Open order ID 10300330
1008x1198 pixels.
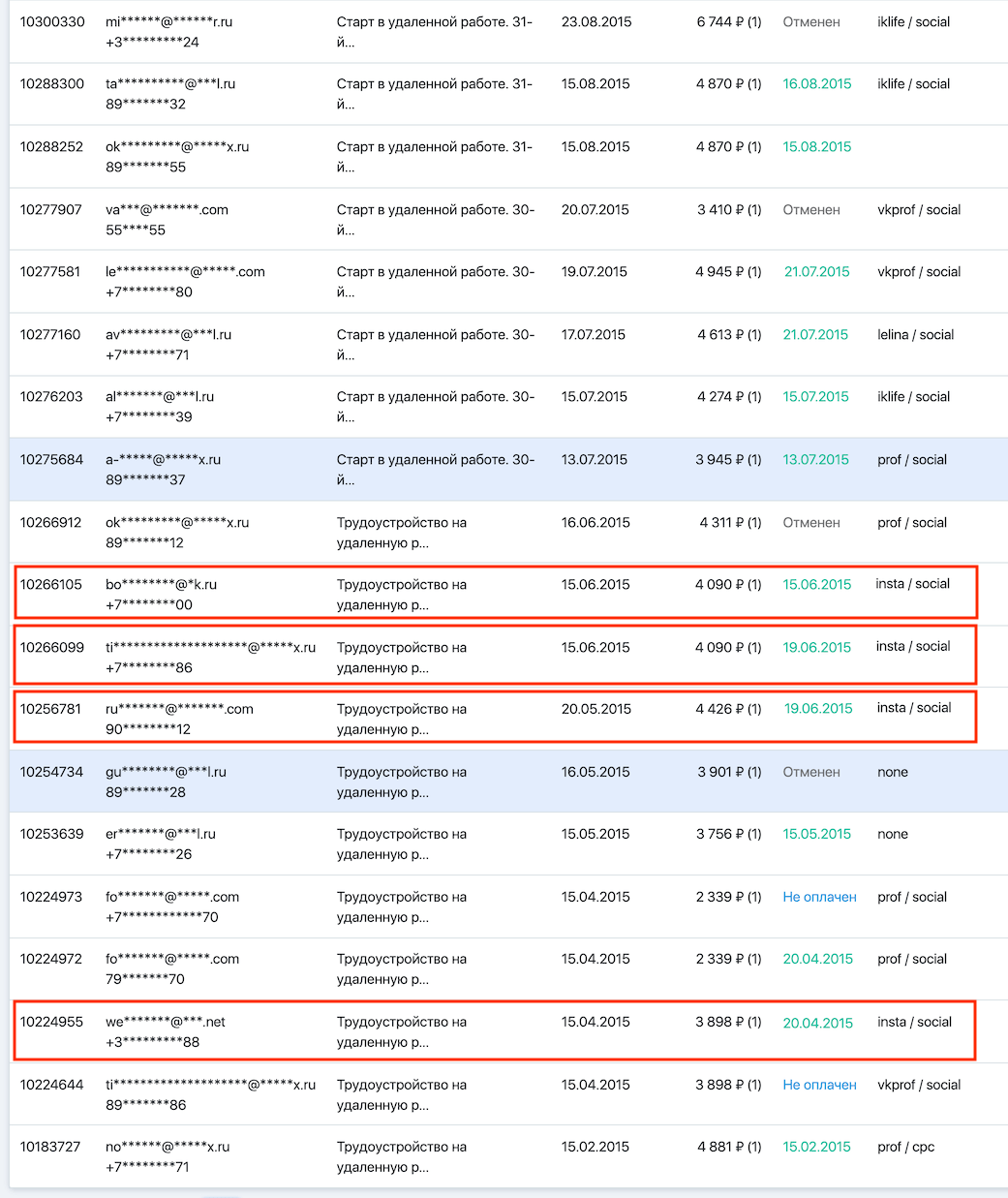pos(52,21)
